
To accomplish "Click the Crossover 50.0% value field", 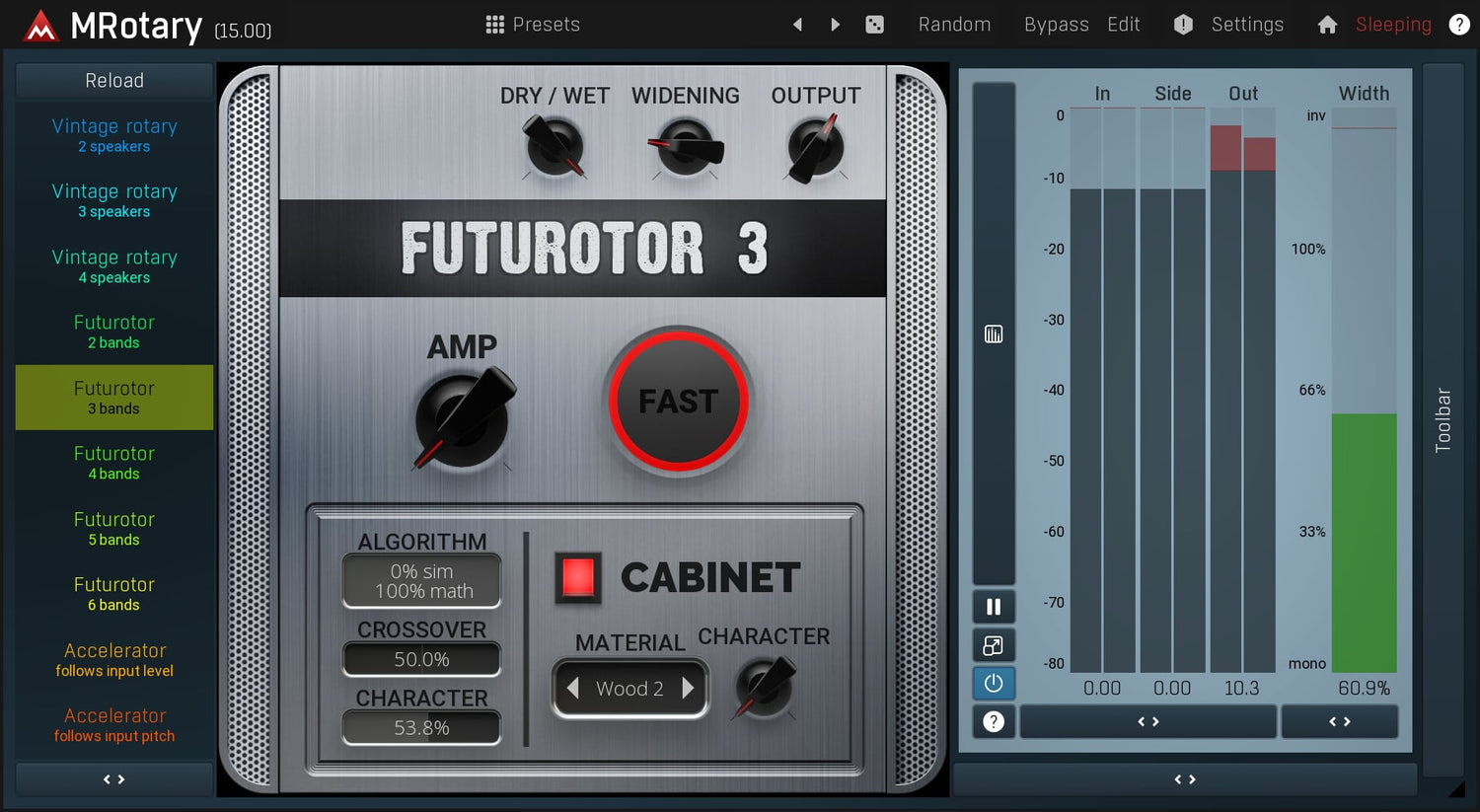I will coord(421,659).
